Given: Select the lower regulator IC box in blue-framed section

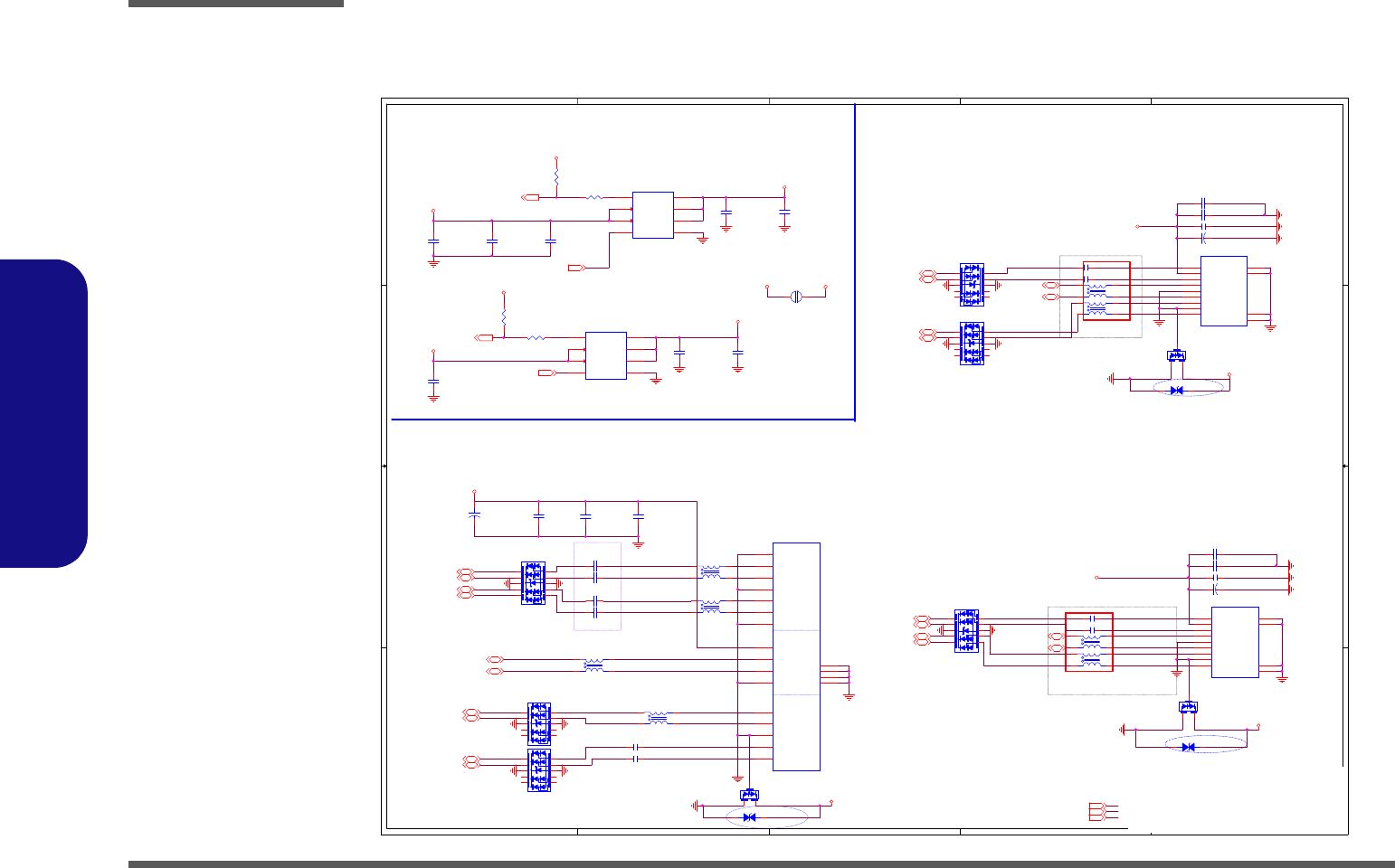Looking at the screenshot, I should pyautogui.click(x=606, y=355).
